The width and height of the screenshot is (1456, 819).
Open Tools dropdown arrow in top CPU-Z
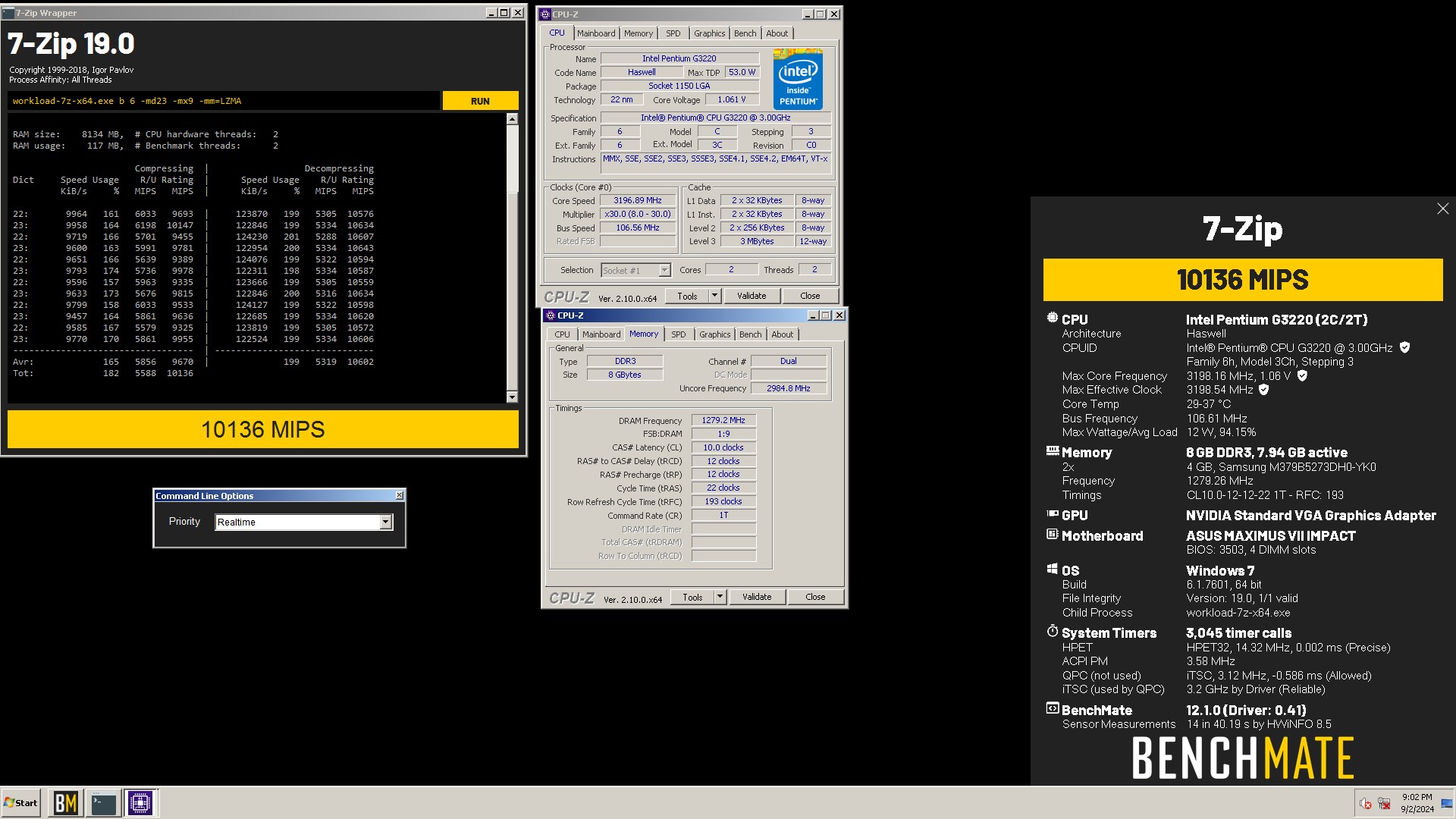(714, 296)
